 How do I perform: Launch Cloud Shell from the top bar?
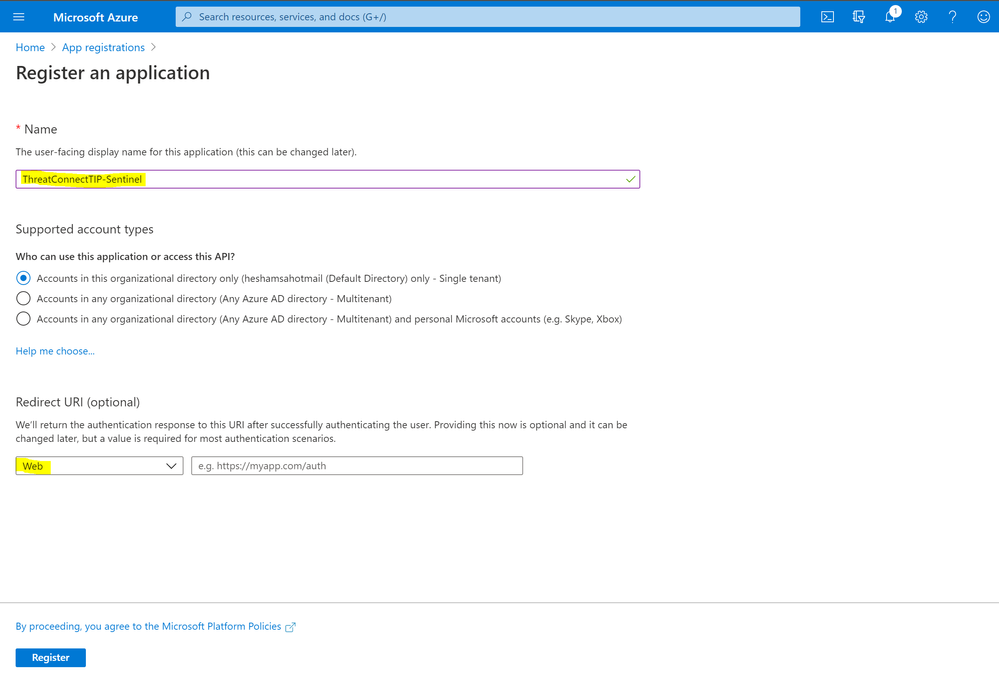pyautogui.click(x=827, y=17)
